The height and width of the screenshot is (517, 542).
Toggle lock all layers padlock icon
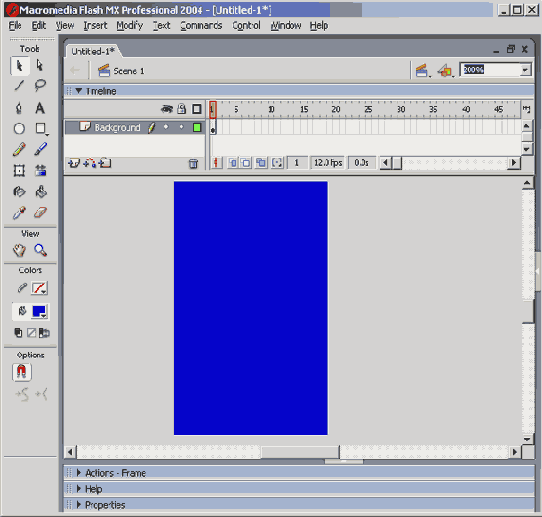pos(182,109)
